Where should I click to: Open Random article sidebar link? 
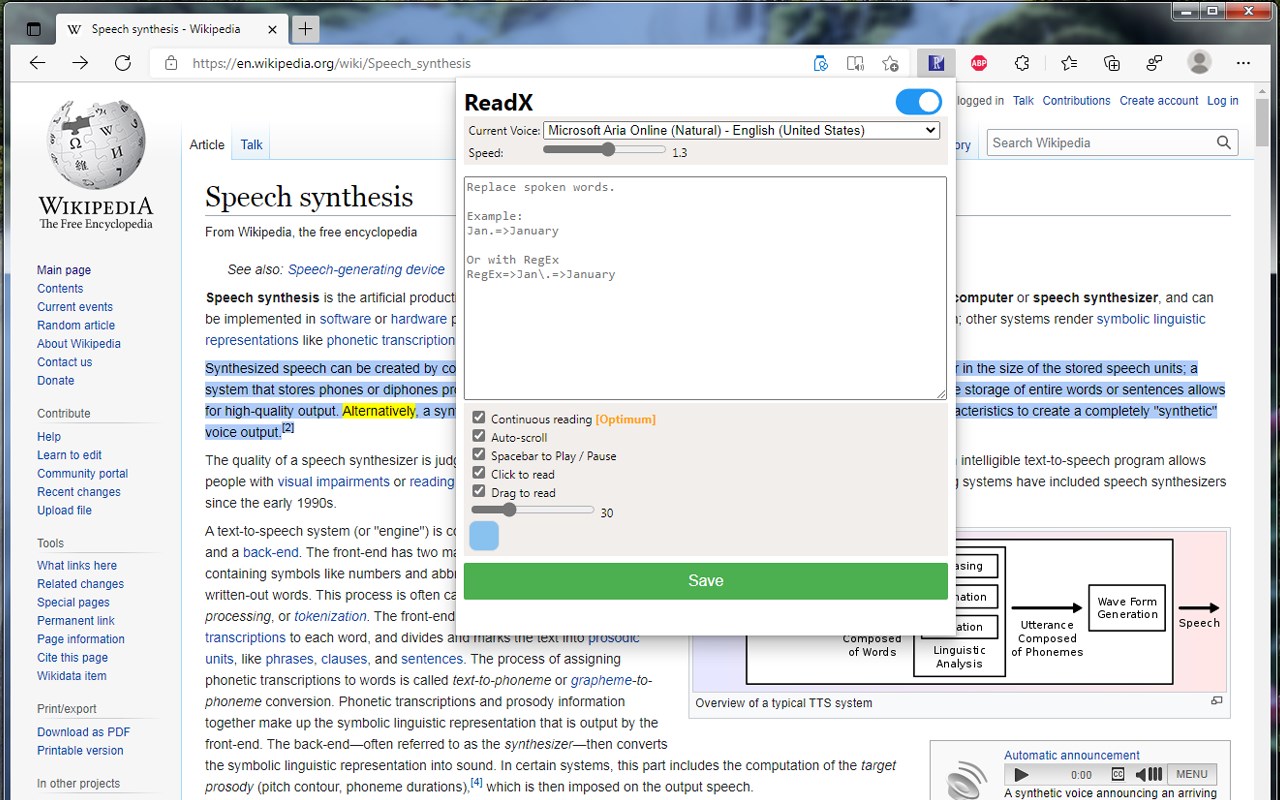[76, 325]
